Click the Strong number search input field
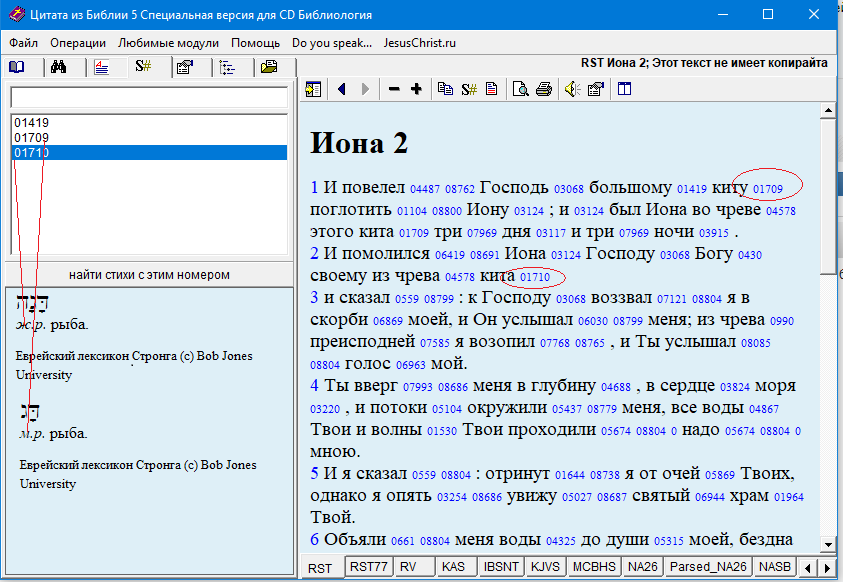 pos(149,98)
